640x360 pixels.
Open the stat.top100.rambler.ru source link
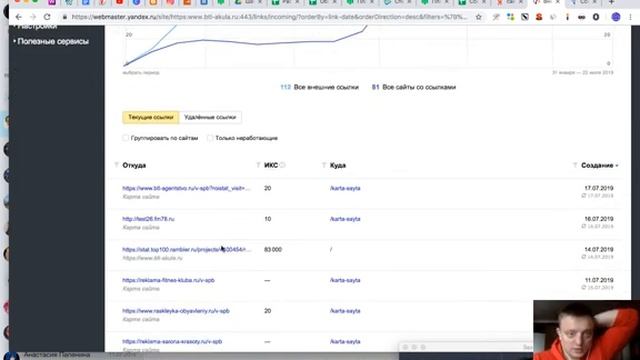(186, 249)
